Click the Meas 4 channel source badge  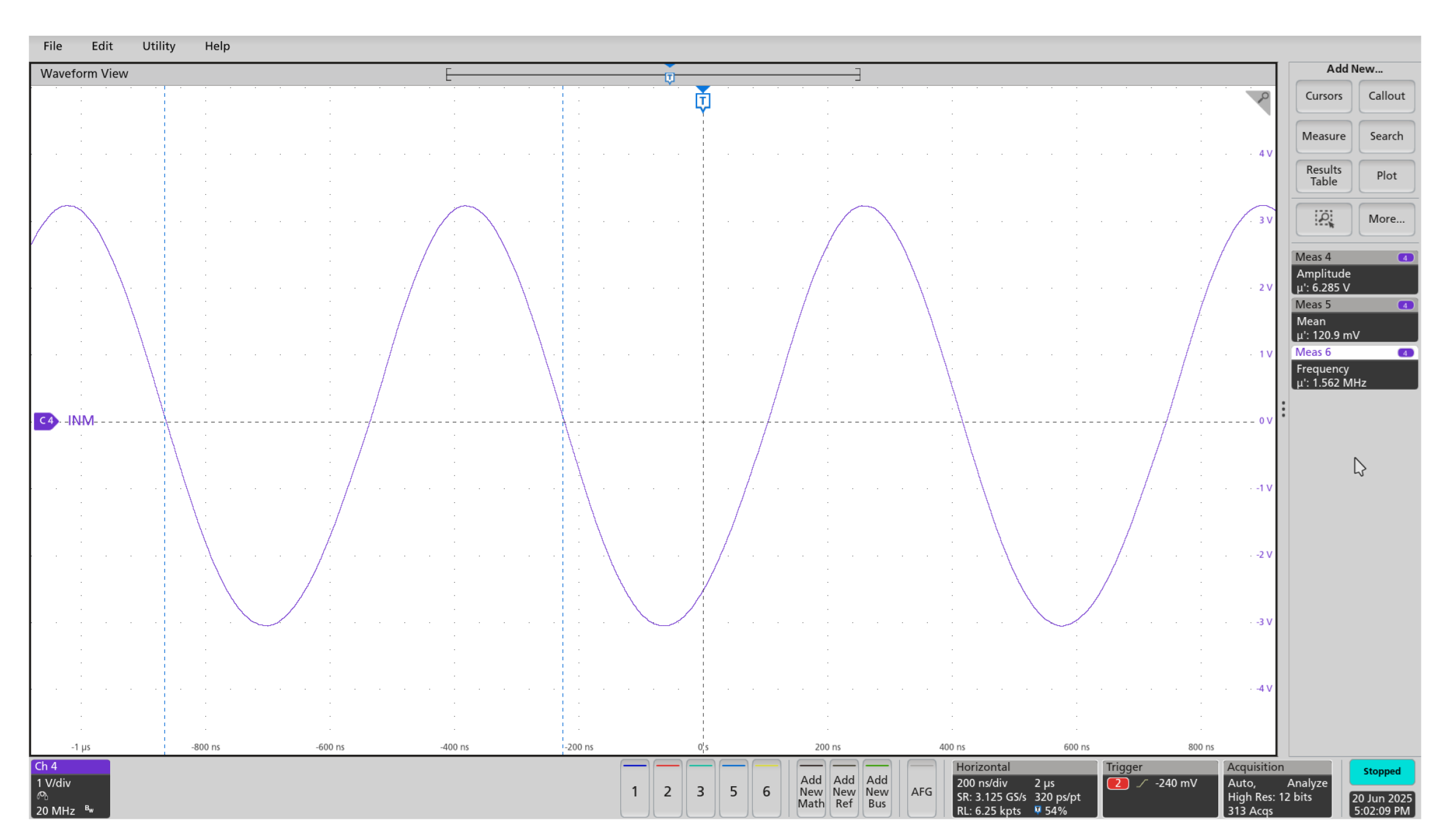1405,258
